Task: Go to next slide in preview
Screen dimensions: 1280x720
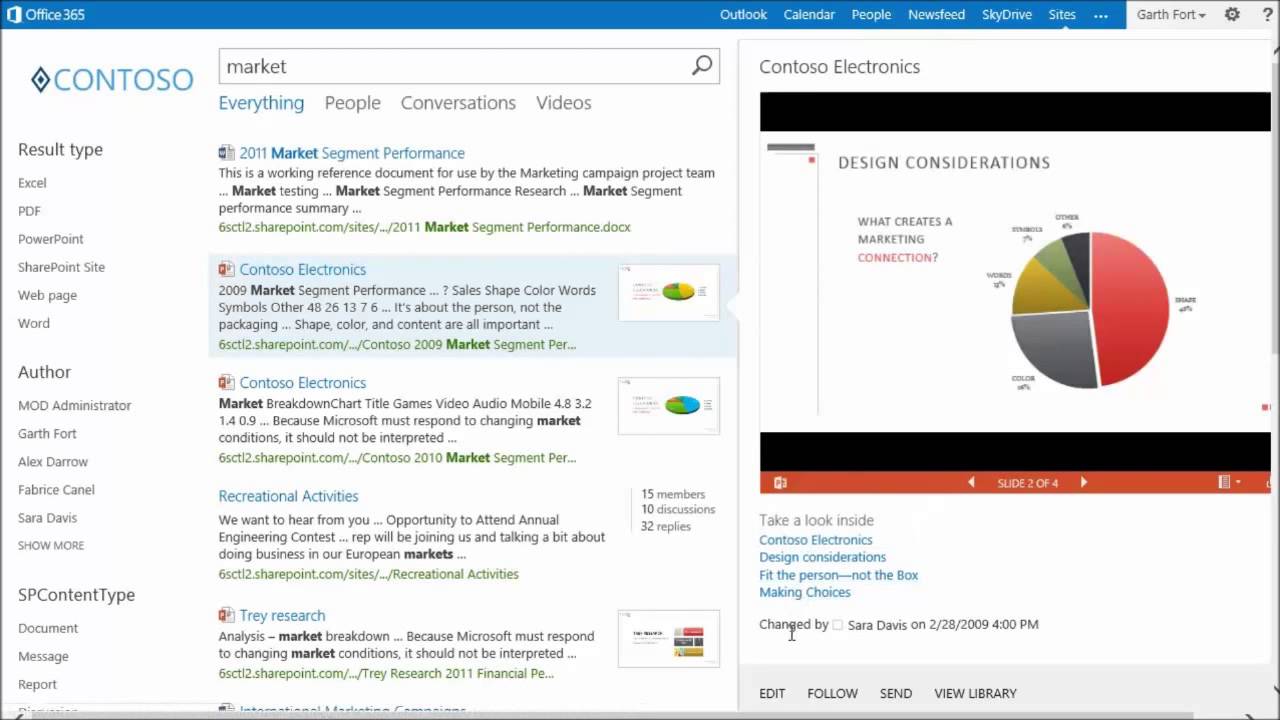Action: pyautogui.click(x=1083, y=482)
